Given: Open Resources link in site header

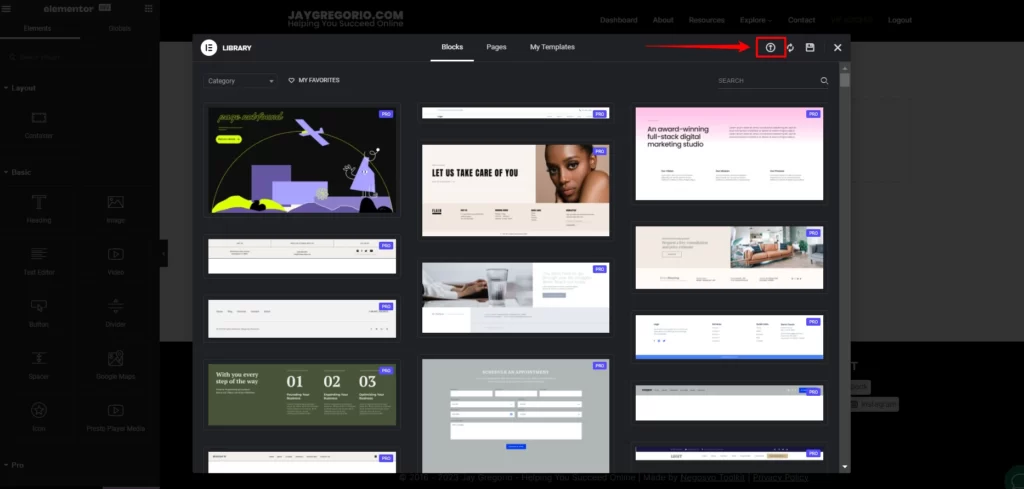Looking at the screenshot, I should coord(707,20).
